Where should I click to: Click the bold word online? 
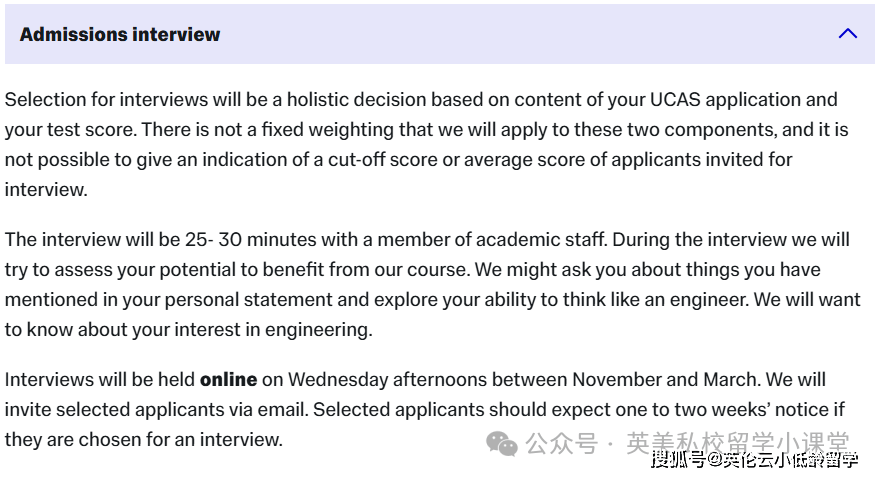[x=229, y=380]
